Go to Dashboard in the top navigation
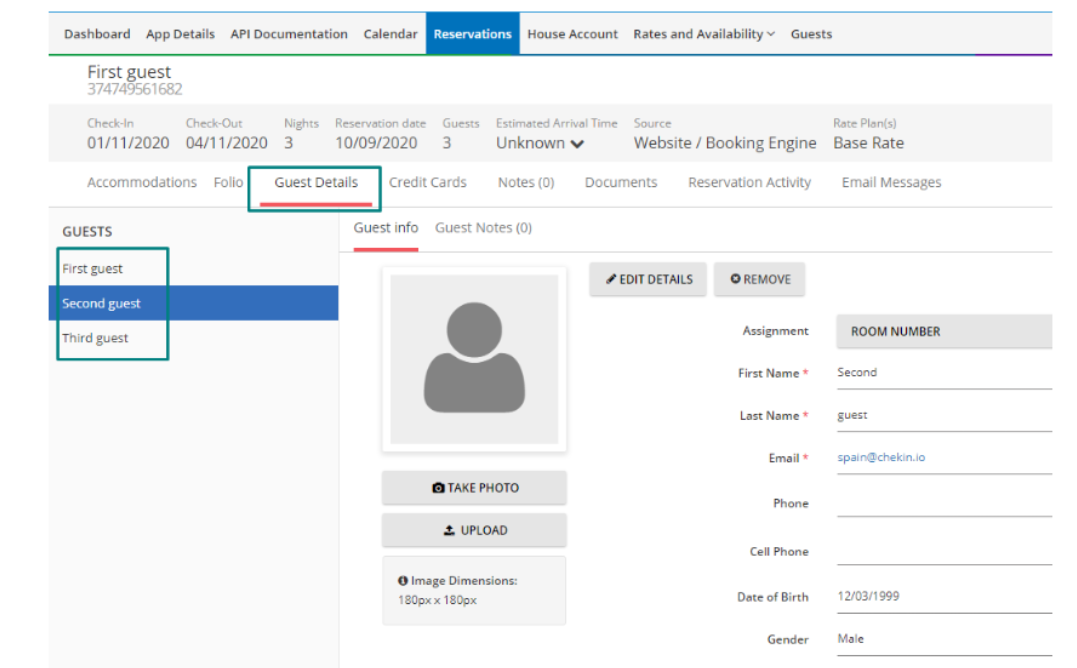 tap(97, 34)
